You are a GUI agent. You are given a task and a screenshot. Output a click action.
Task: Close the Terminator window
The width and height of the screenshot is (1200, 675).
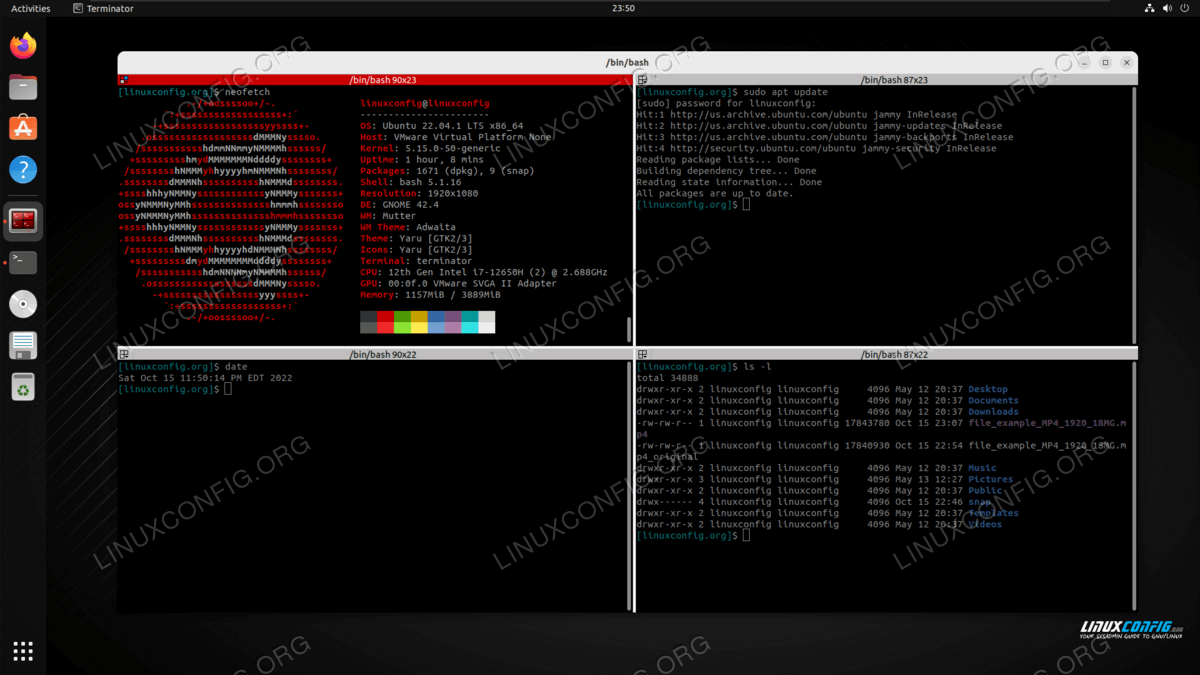1127,62
